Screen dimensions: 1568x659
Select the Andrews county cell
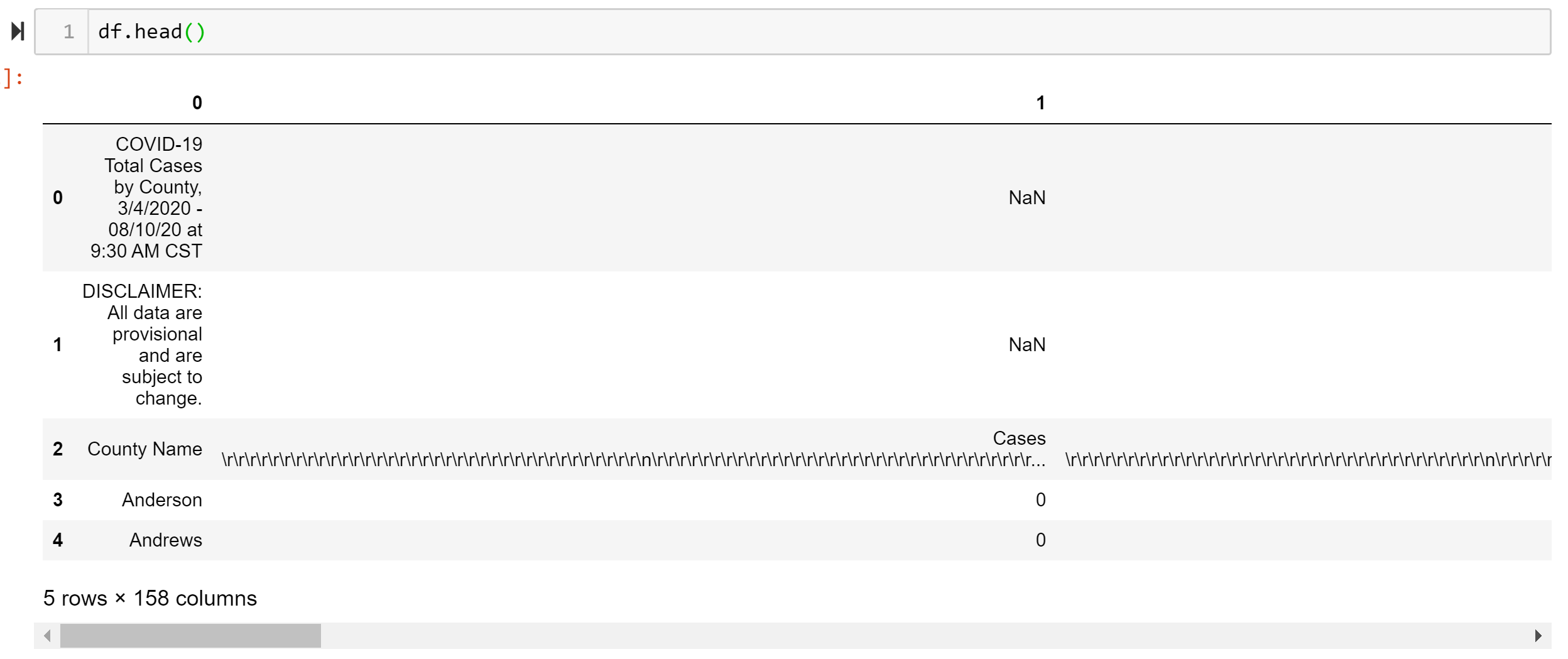point(166,540)
